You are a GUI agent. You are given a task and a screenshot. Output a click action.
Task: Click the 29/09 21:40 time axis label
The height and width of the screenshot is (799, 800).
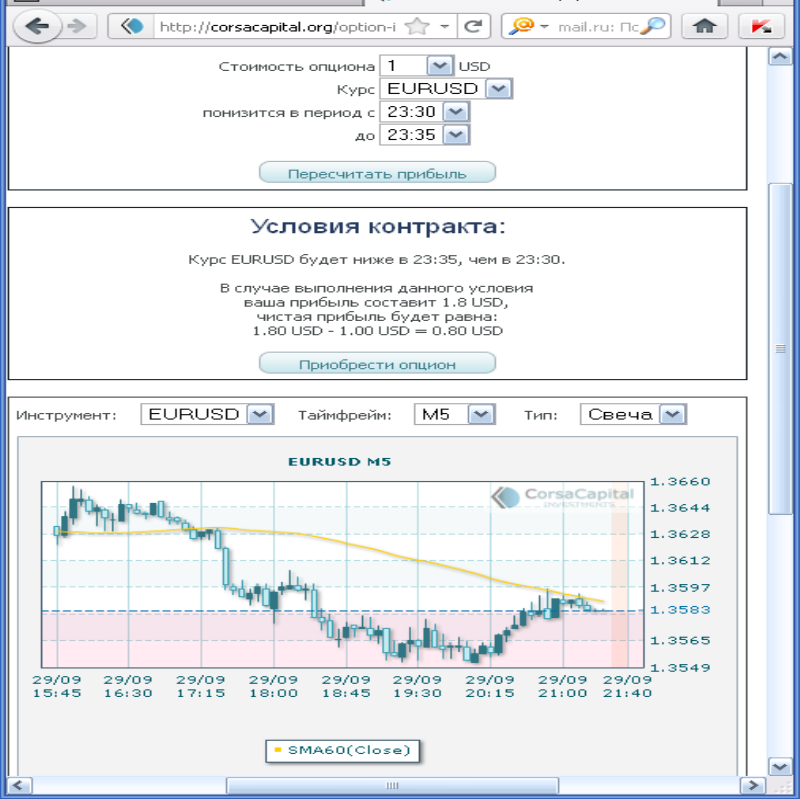pos(628,686)
